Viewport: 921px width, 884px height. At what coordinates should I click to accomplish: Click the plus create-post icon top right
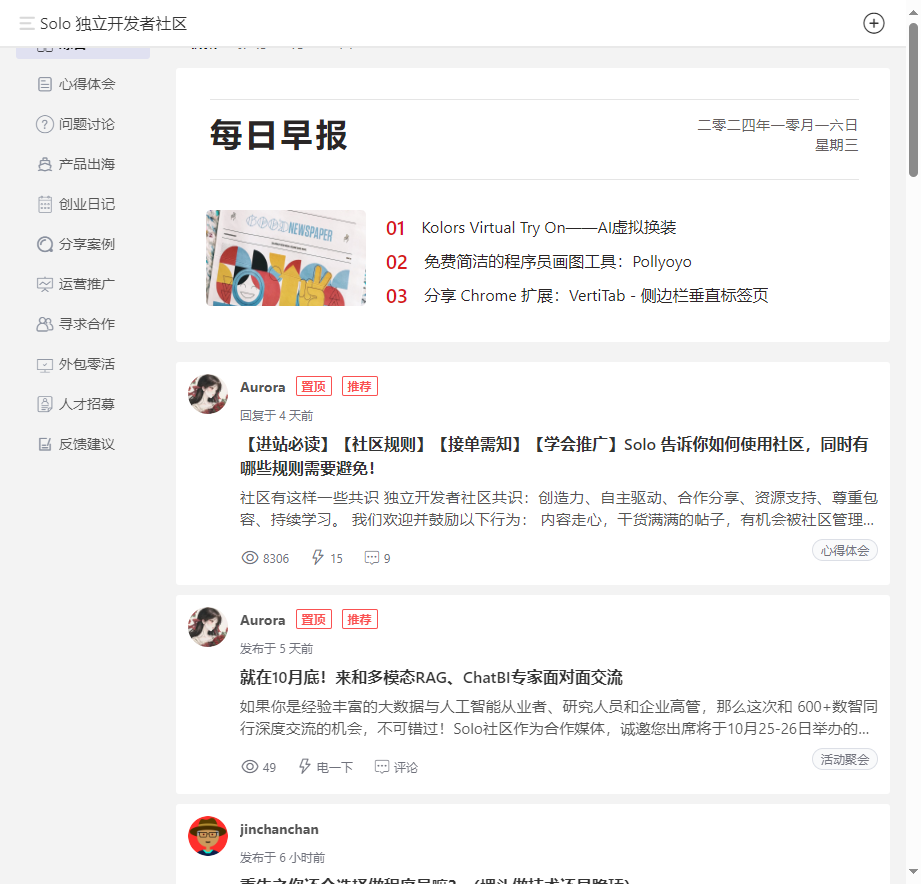tap(873, 23)
